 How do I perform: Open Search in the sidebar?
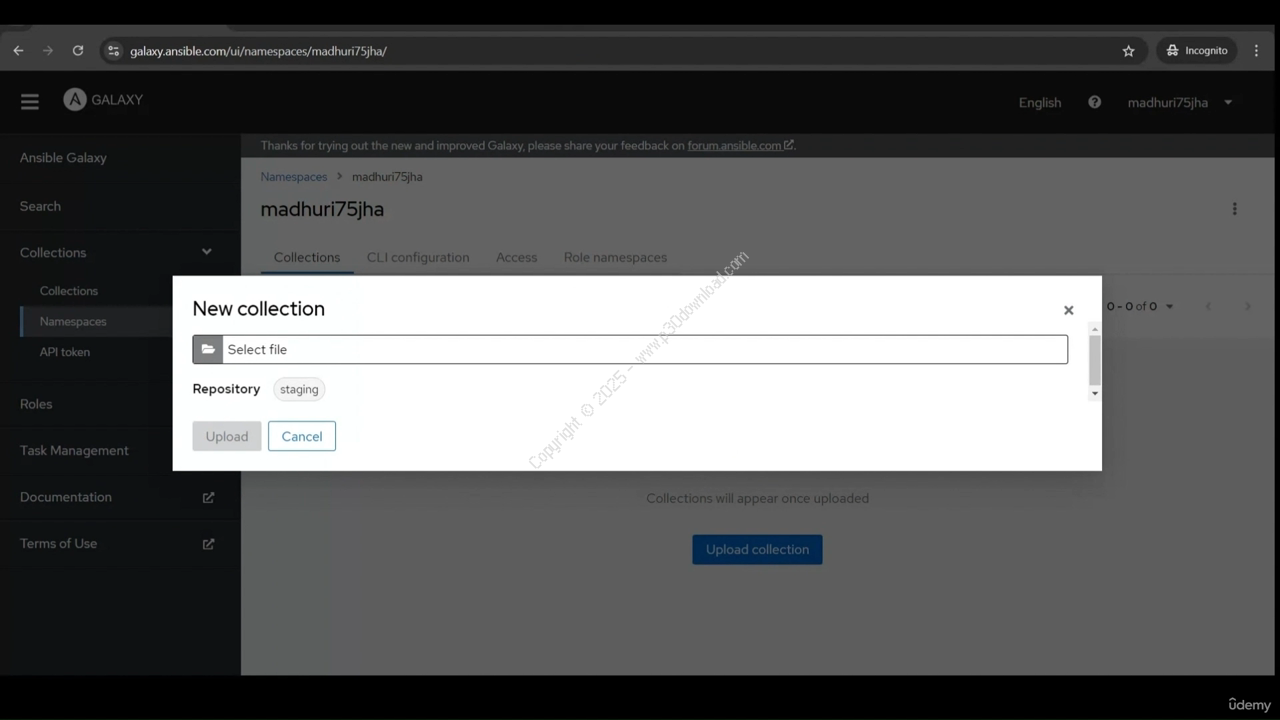40,206
